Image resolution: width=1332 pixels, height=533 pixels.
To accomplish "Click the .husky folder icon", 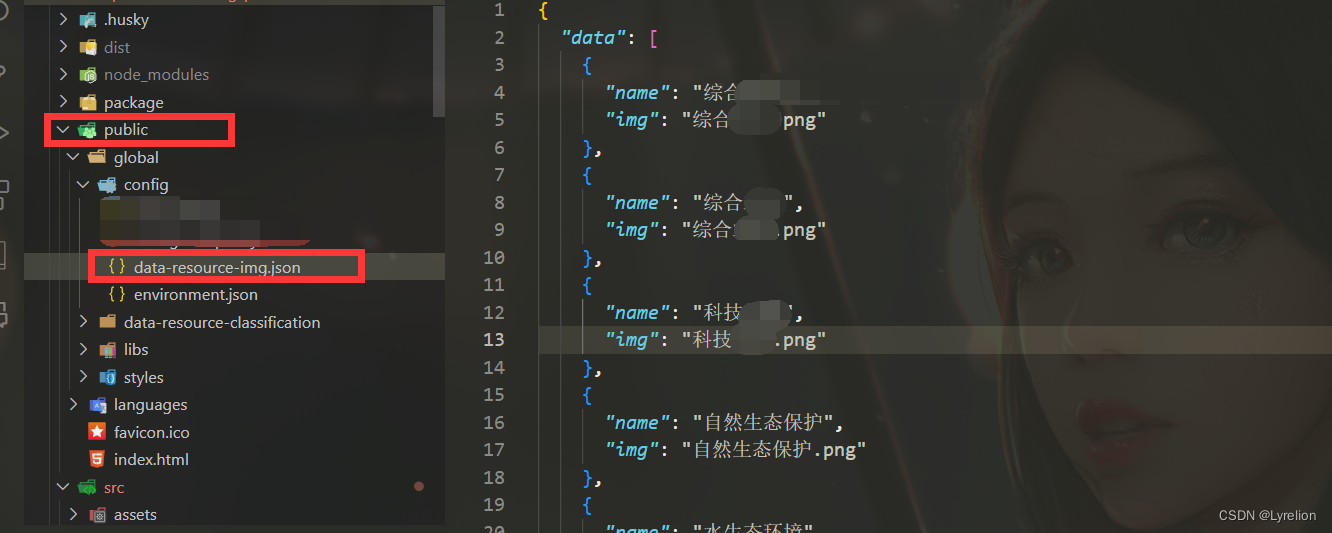I will tap(87, 20).
